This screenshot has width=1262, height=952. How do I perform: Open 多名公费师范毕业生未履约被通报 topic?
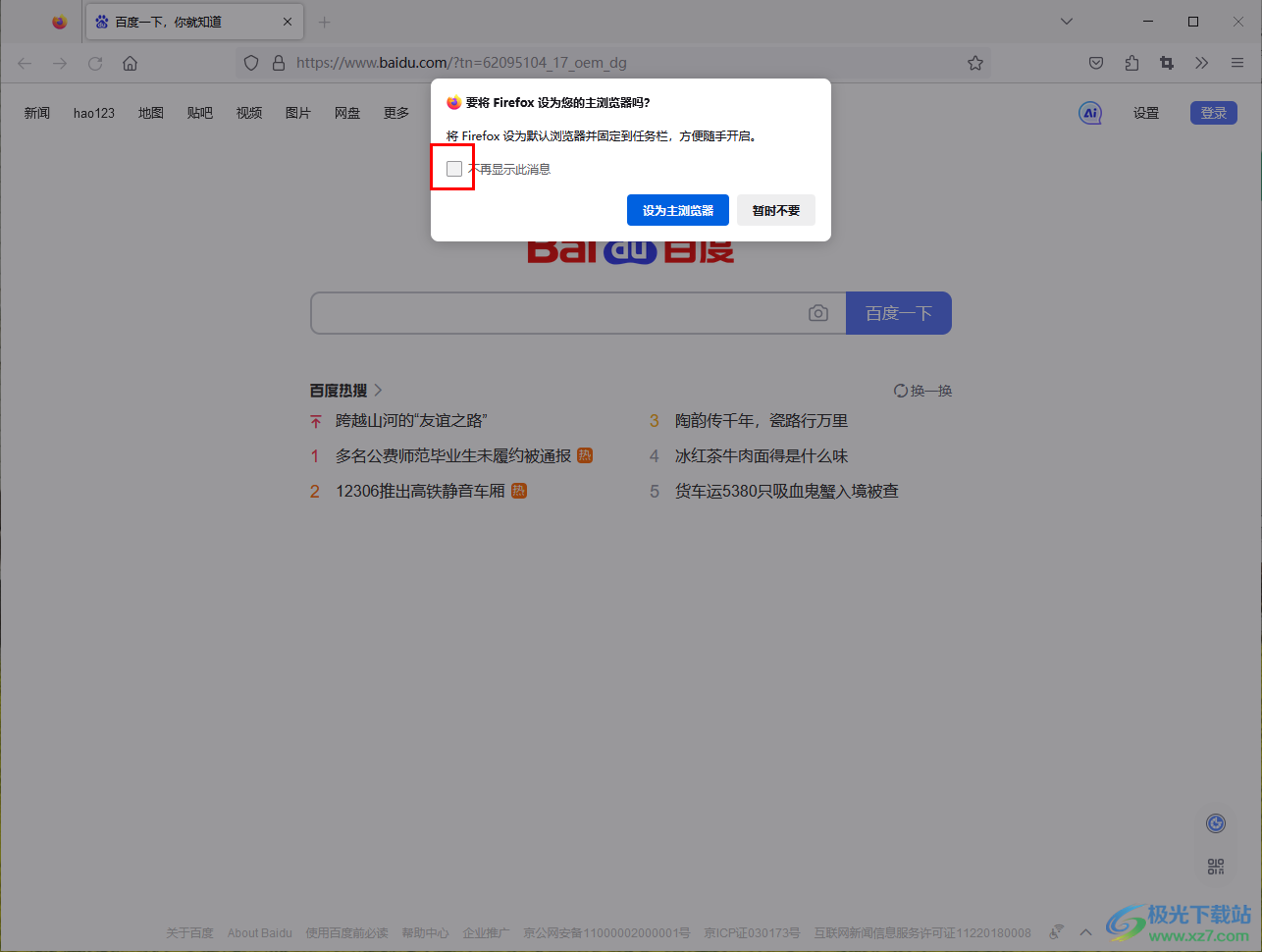coord(453,456)
